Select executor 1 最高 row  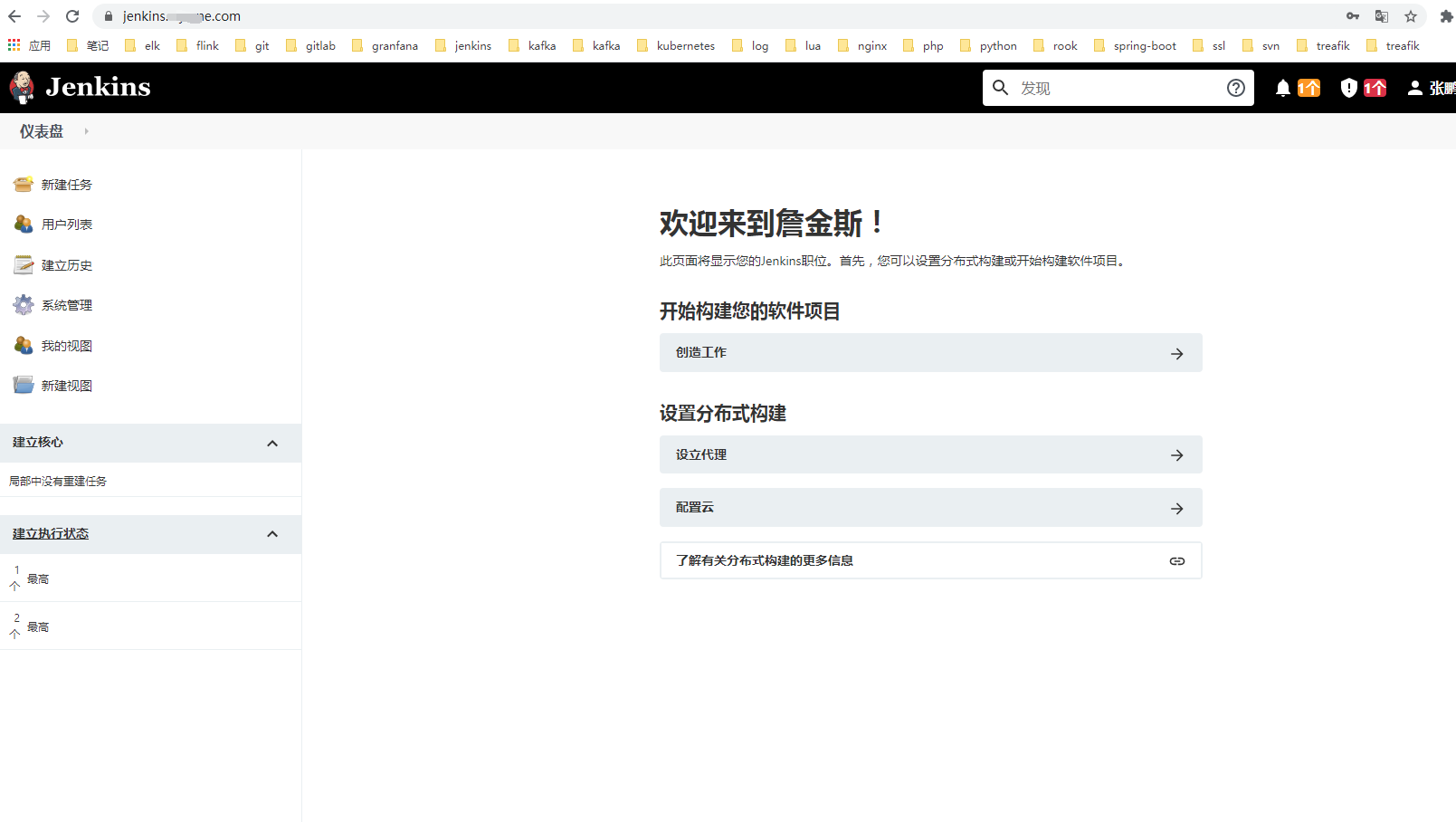150,578
